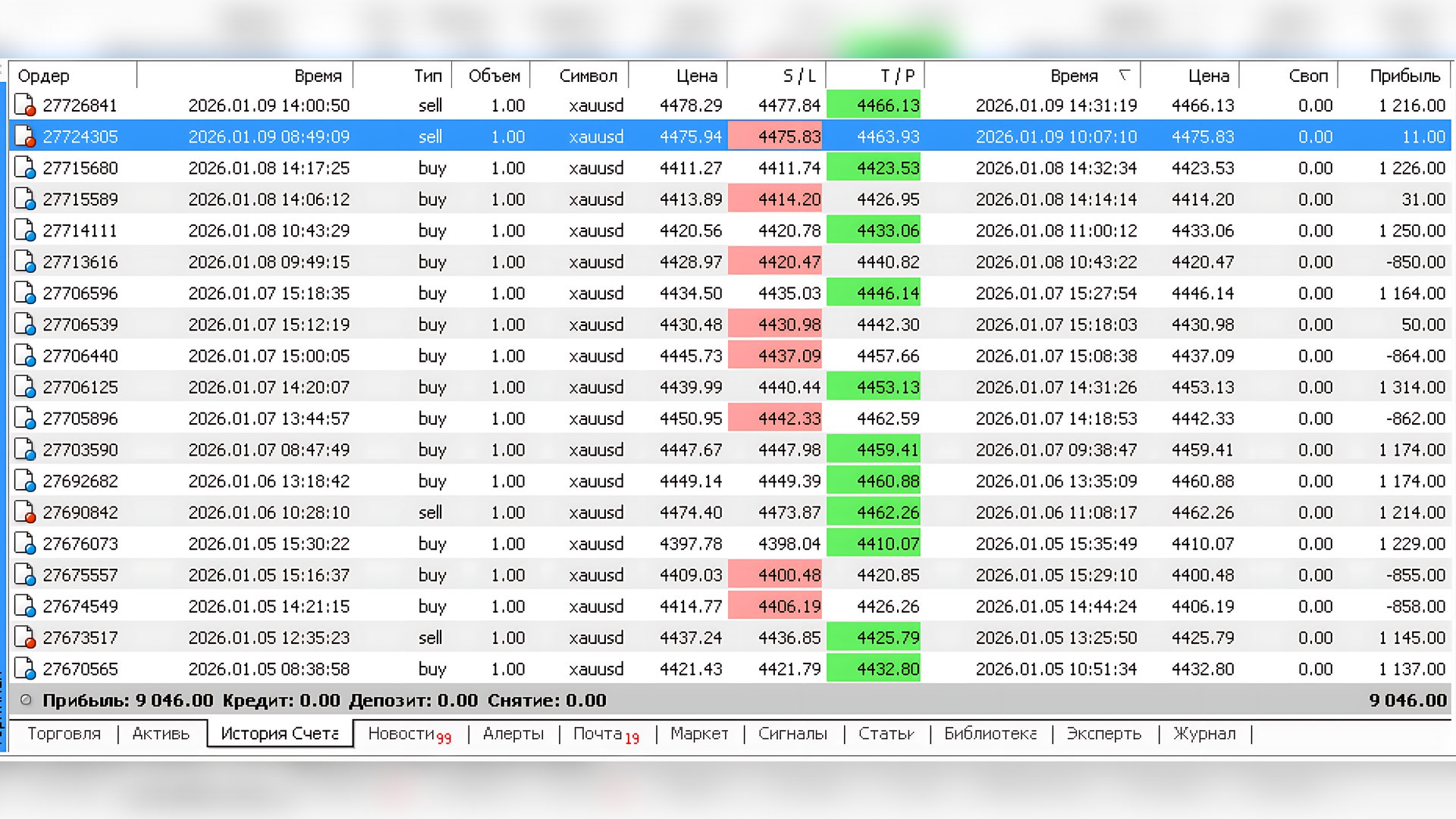Click profit value 1 226.00
This screenshot has width=1456, height=819.
coord(1412,168)
